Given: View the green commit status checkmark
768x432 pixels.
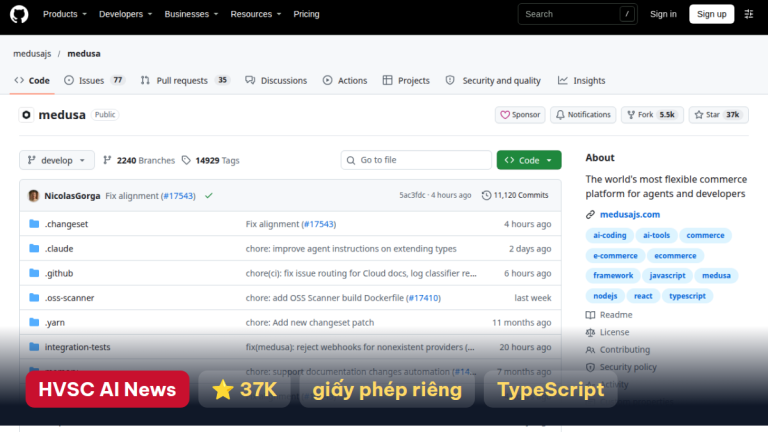Looking at the screenshot, I should [x=209, y=195].
